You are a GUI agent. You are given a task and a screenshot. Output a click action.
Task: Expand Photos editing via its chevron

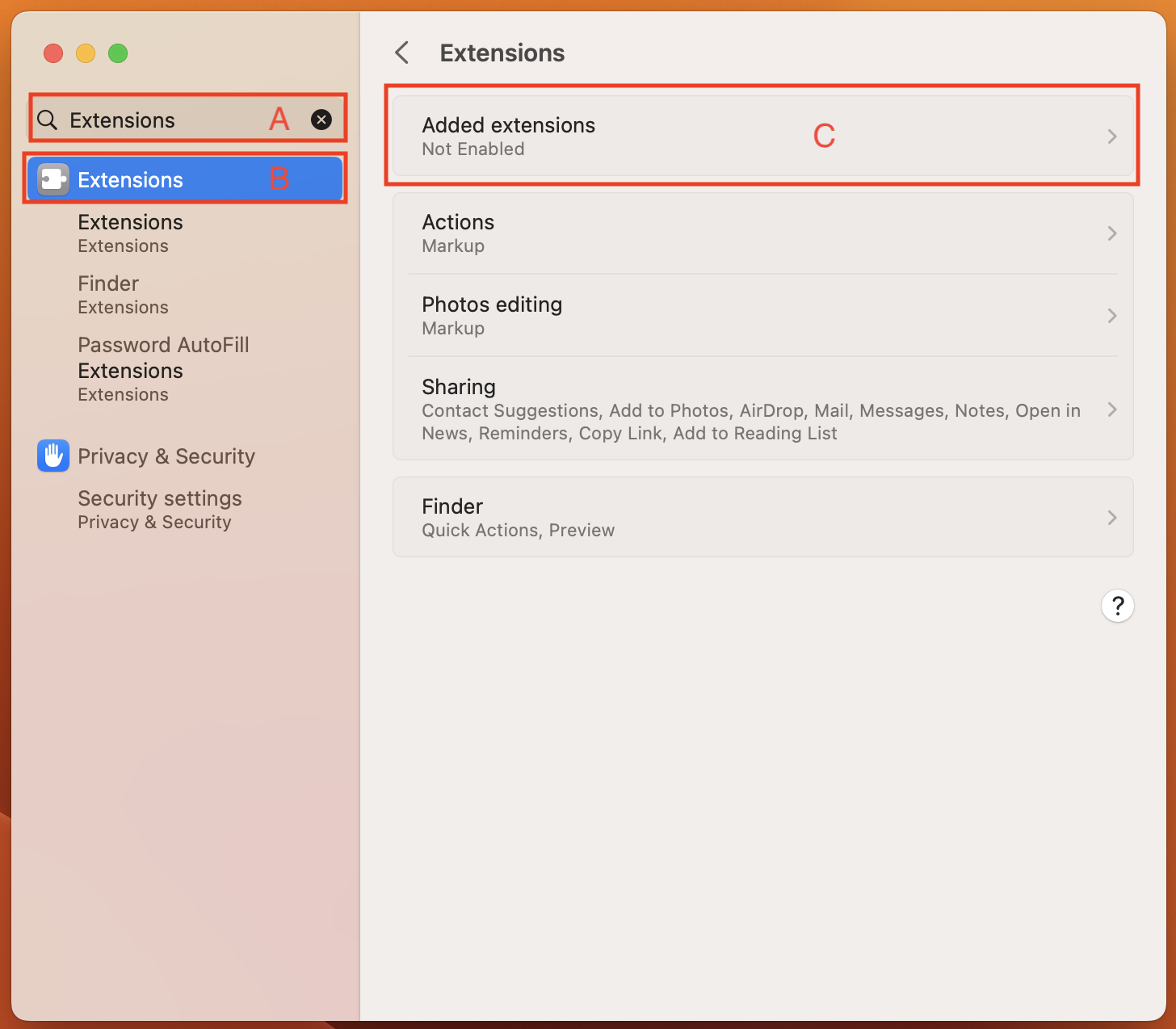click(x=1112, y=316)
